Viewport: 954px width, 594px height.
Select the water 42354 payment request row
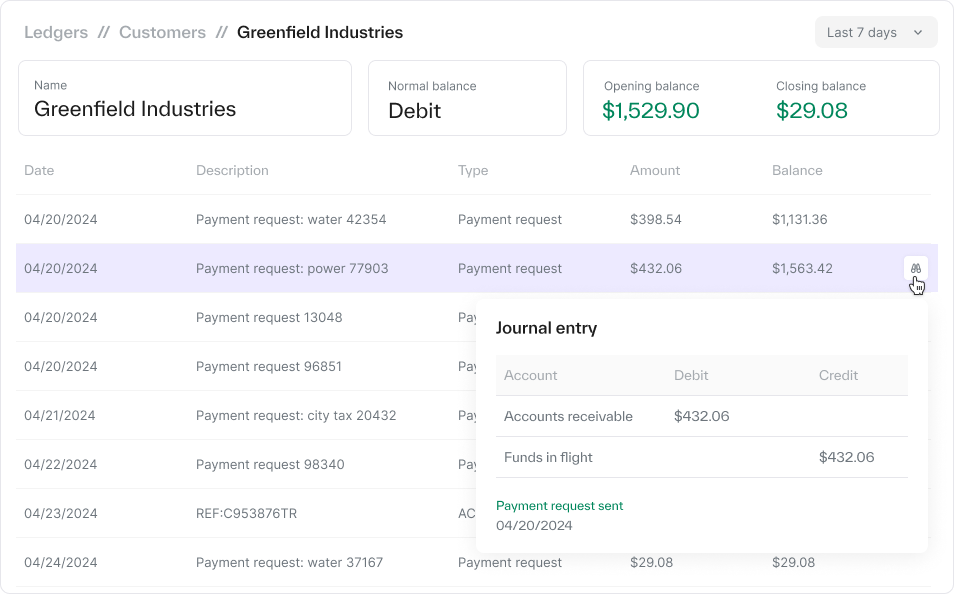[291, 219]
